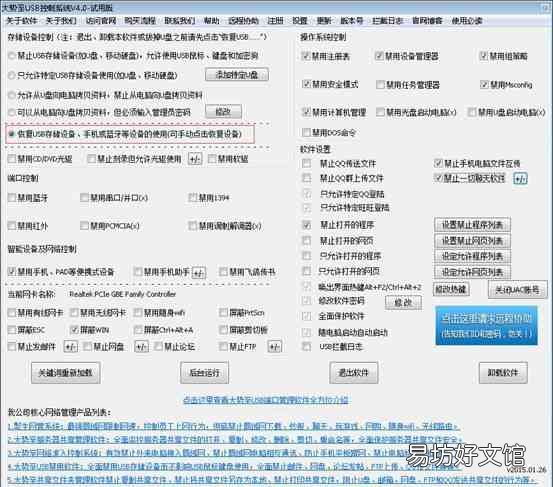This screenshot has width=553, height=487.
Task: Click the 添加特定U盘 button
Action: (x=237, y=75)
